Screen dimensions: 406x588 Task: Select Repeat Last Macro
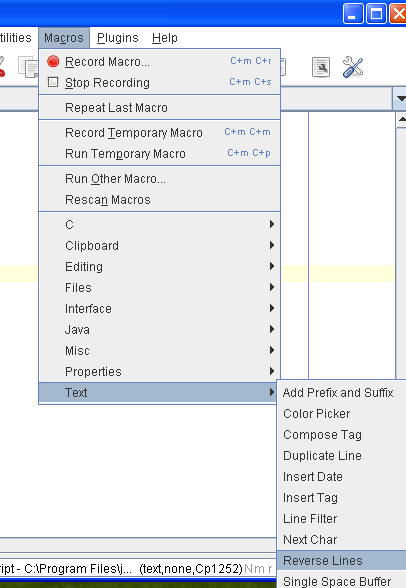[160, 108]
